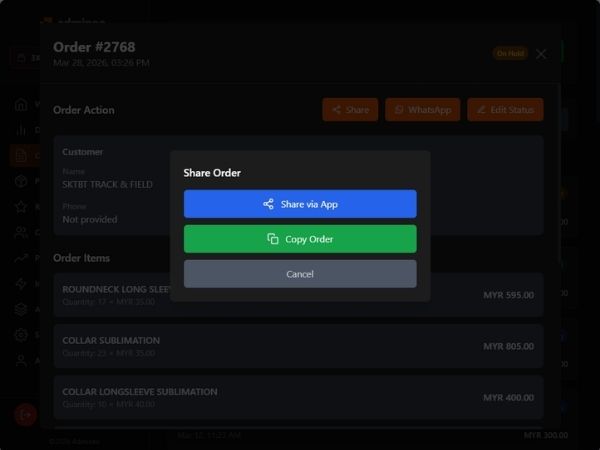Click the highlighted orders icon in the sidebar

coord(21,156)
